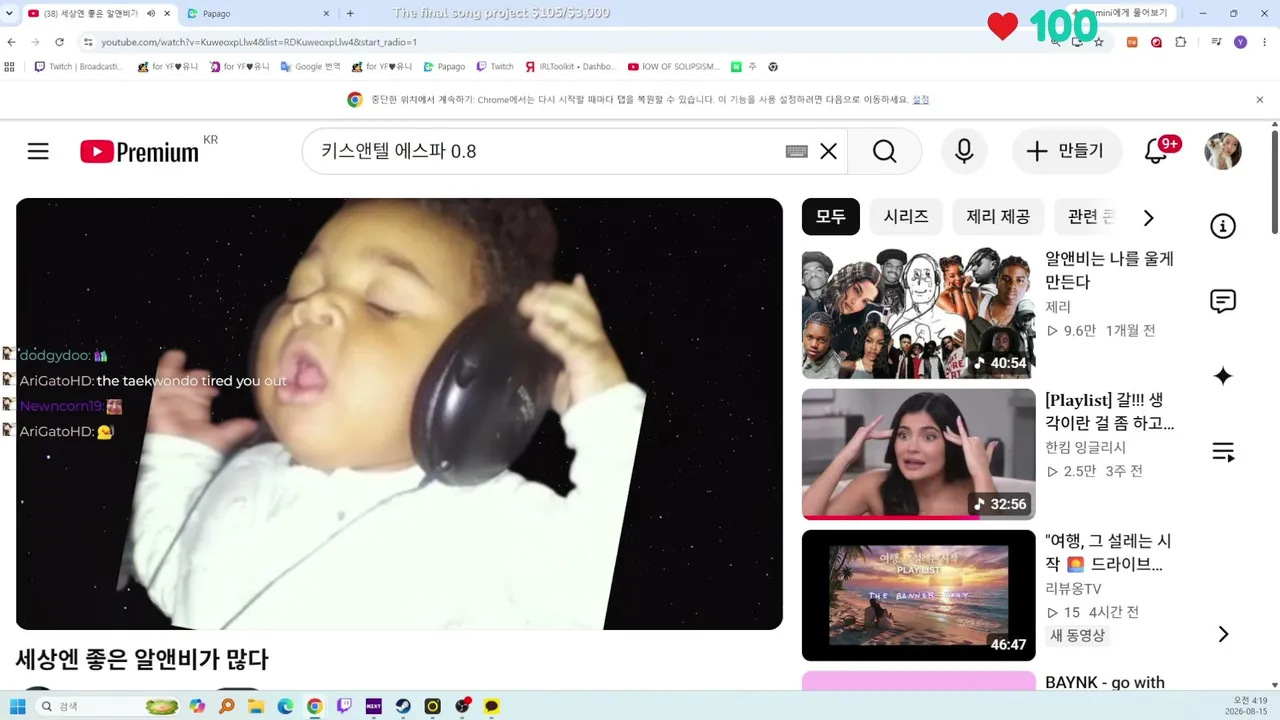1280x720 pixels.
Task: Open File Explorer from the taskbar
Action: [x=256, y=706]
